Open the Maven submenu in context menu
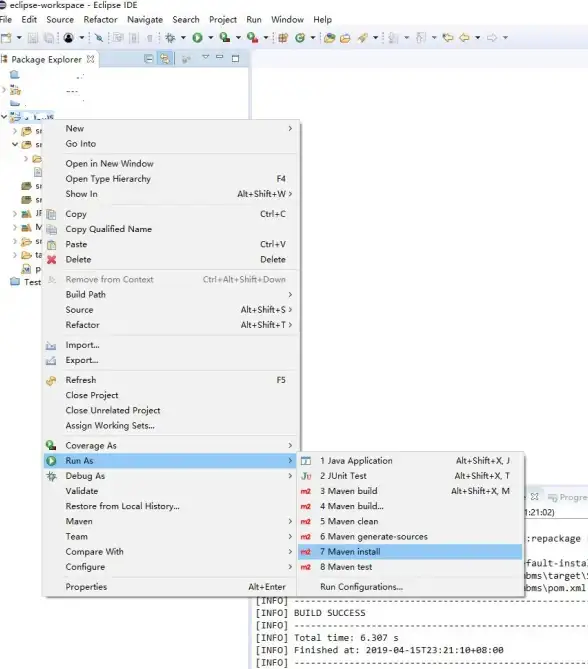Viewport: 588px width, 669px height. point(170,521)
